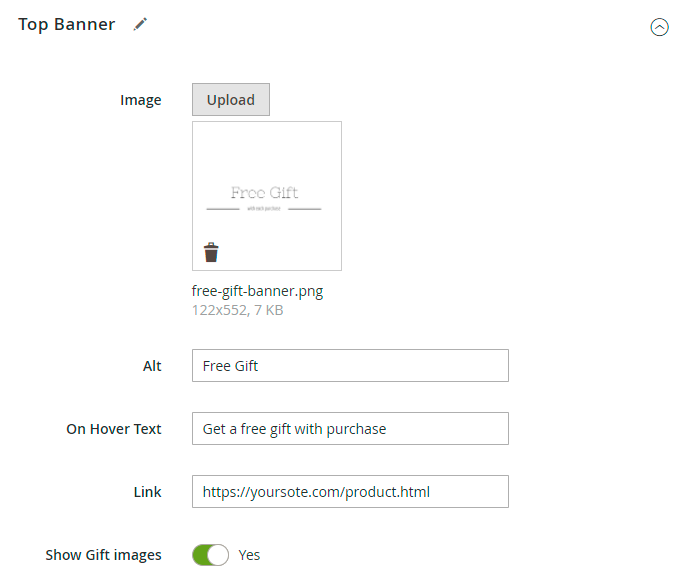Disable the Show Gift images toggle
Screen dimensions: 685x577
[x=210, y=555]
